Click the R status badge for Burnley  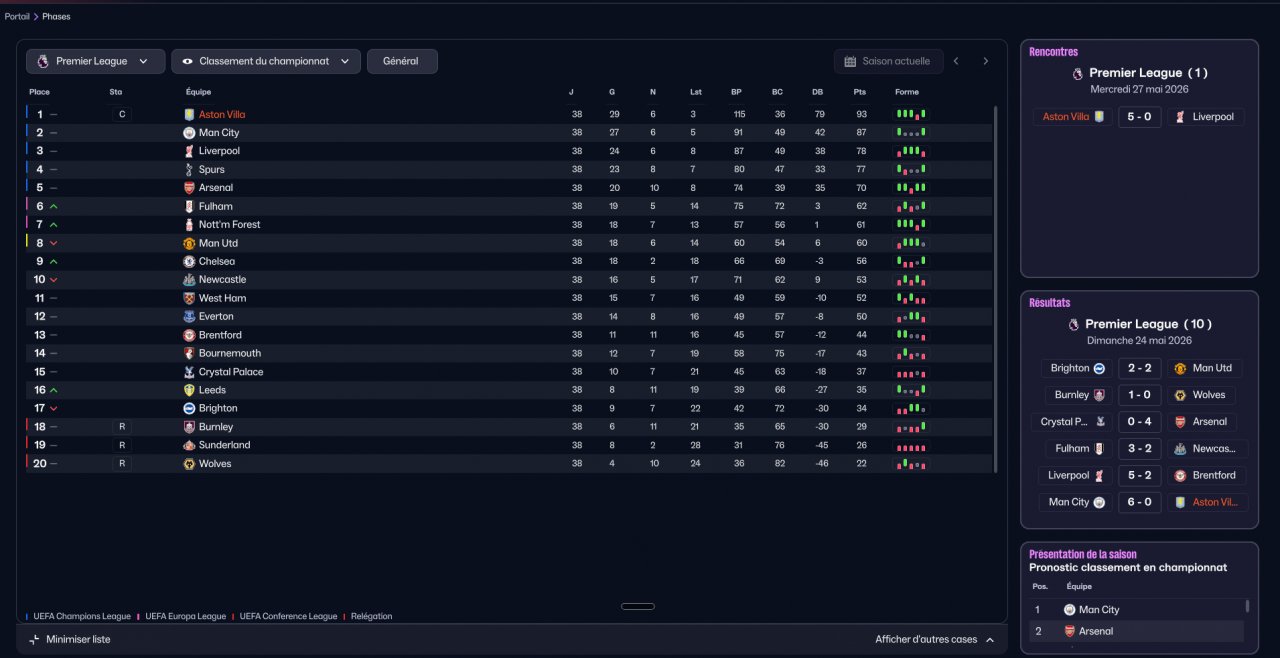click(x=122, y=427)
